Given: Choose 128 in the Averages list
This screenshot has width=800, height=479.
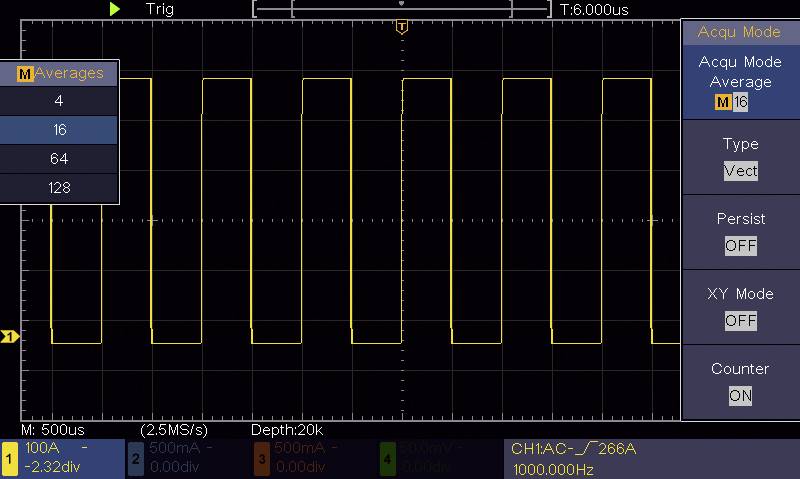Looking at the screenshot, I should click(59, 188).
